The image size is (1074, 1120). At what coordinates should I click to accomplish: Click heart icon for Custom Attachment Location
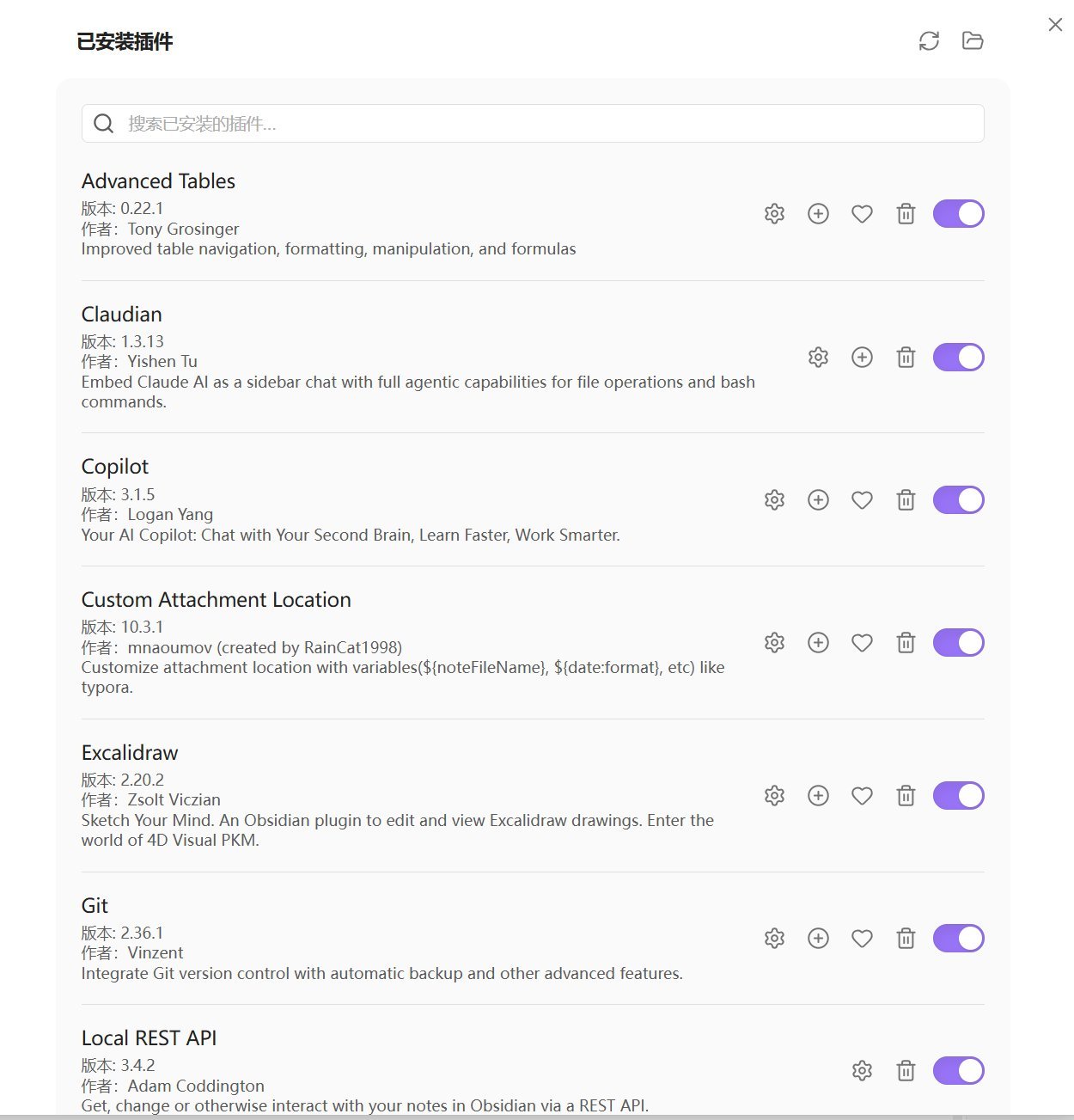pos(862,642)
